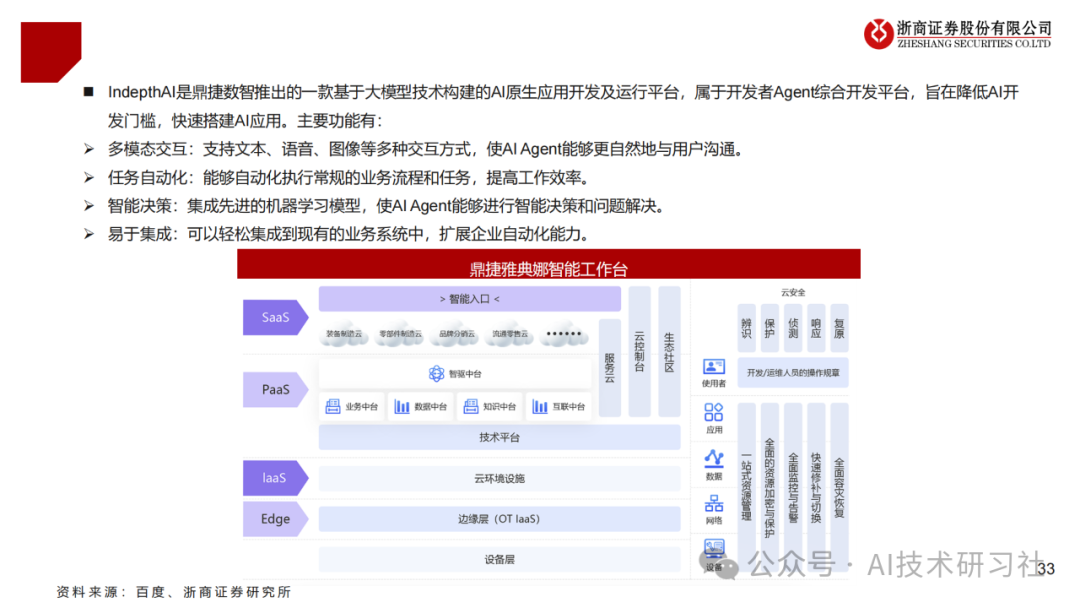Click the 网络 network icon
This screenshot has height=608, width=1080.
[714, 504]
